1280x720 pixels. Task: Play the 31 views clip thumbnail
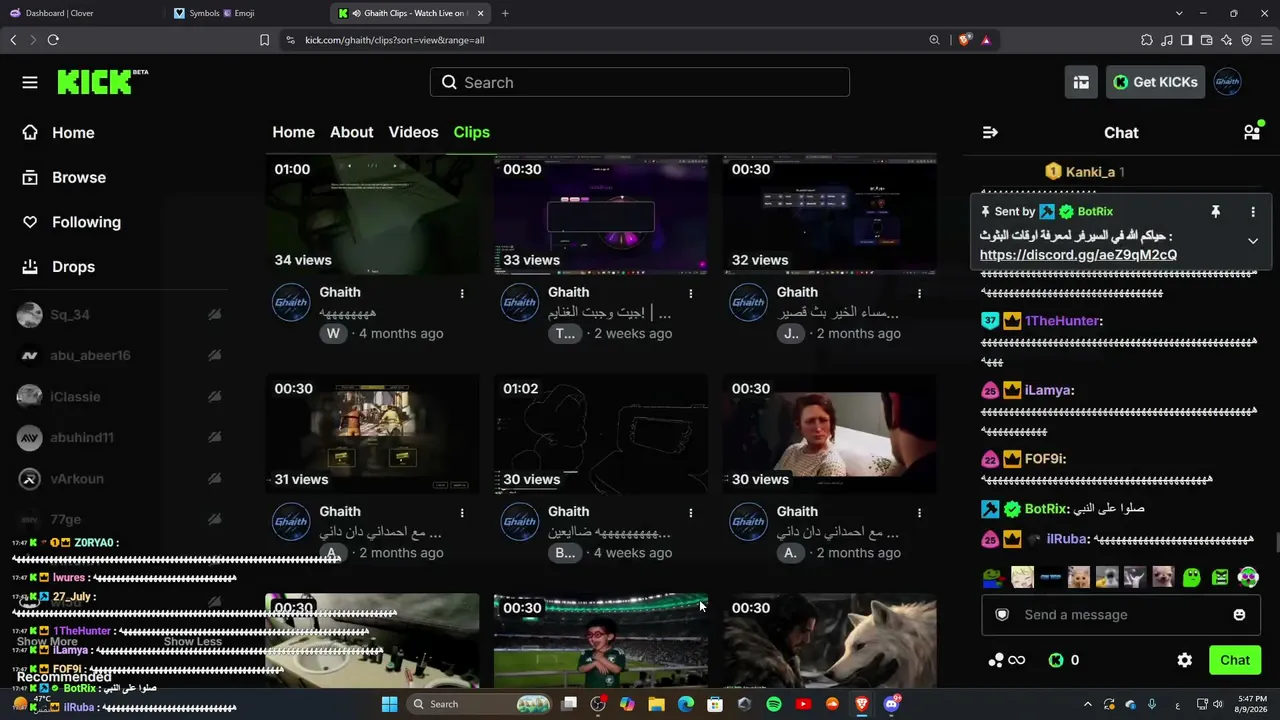tap(372, 434)
